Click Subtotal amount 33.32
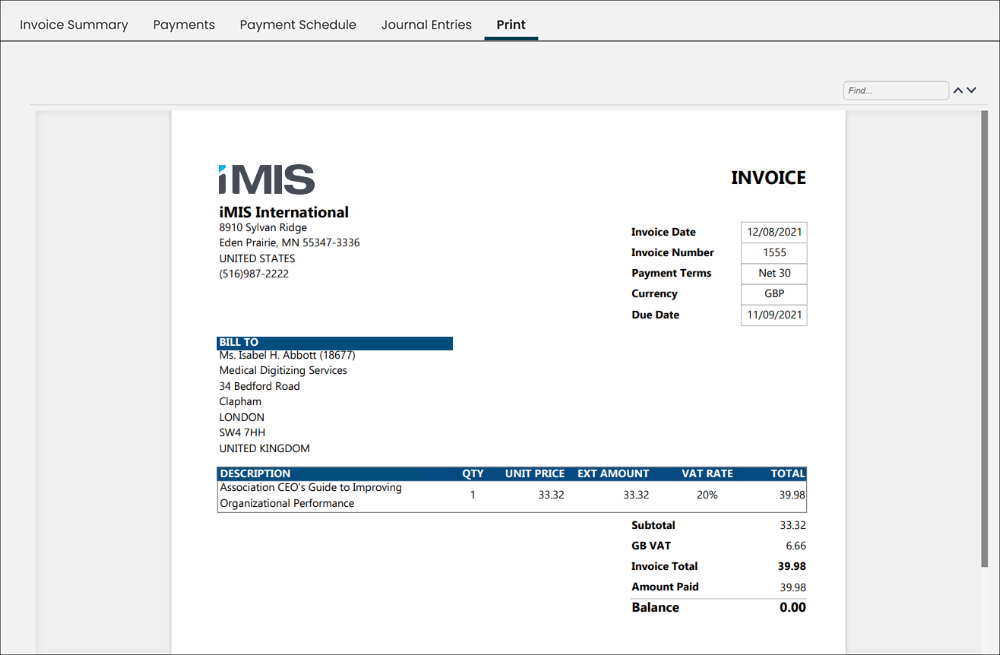This screenshot has width=1000, height=655. (x=793, y=526)
